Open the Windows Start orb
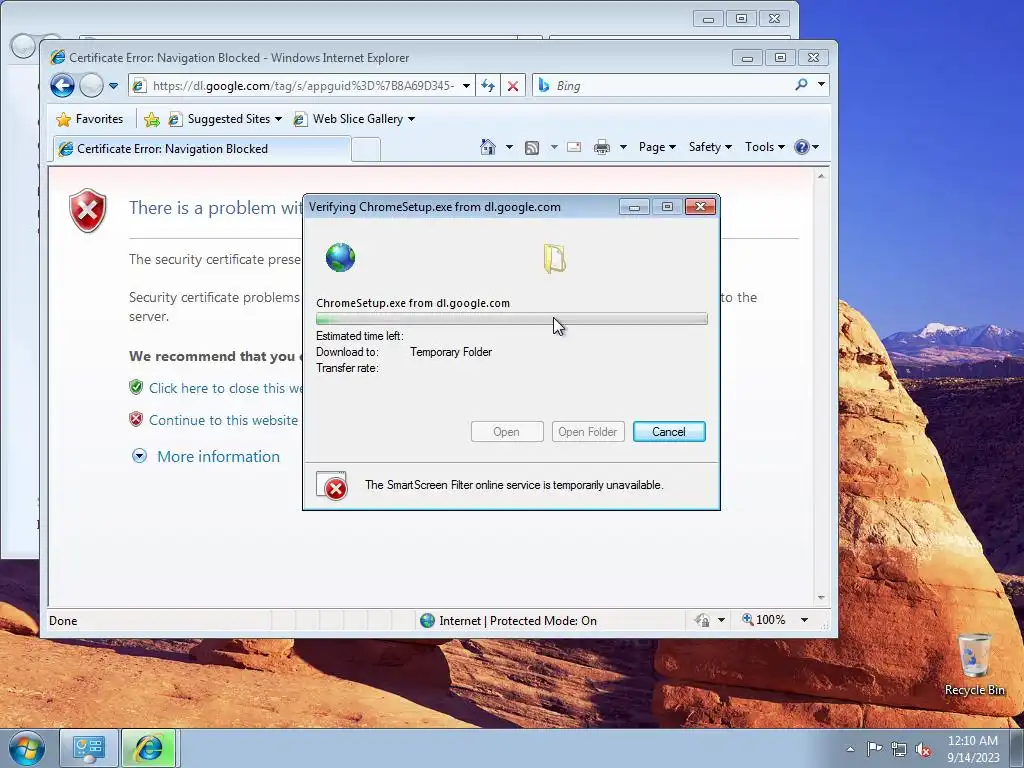Image resolution: width=1024 pixels, height=768 pixels. [x=27, y=748]
